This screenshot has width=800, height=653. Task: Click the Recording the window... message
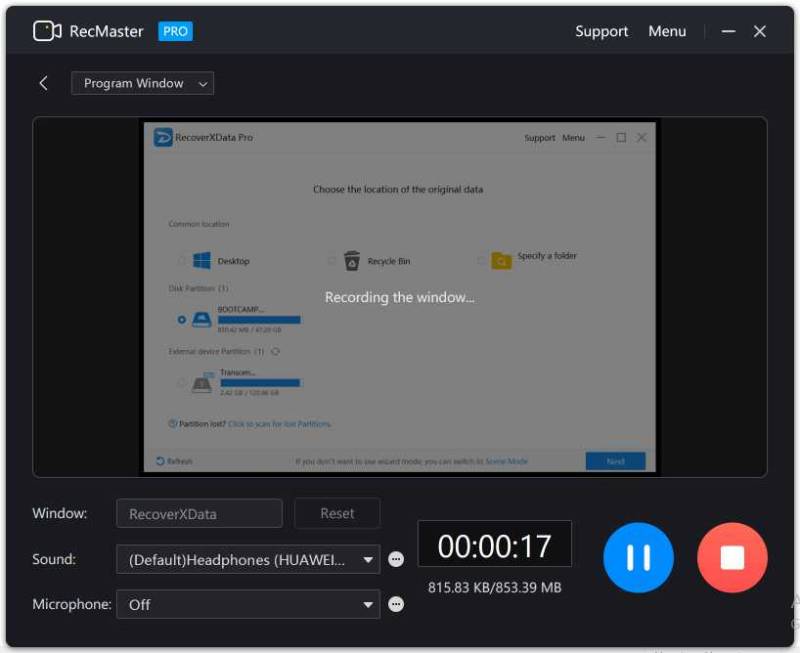(x=399, y=297)
